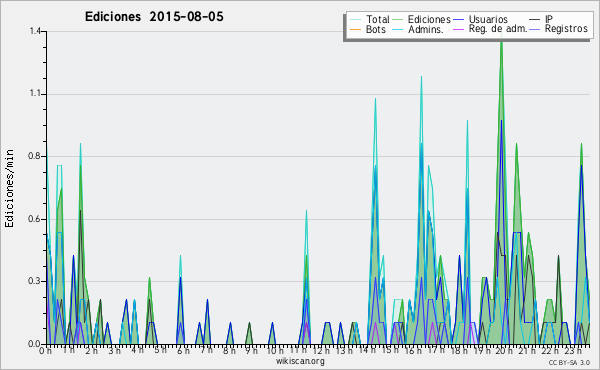Click the 1.4 value on vertical axis

click(x=35, y=31)
